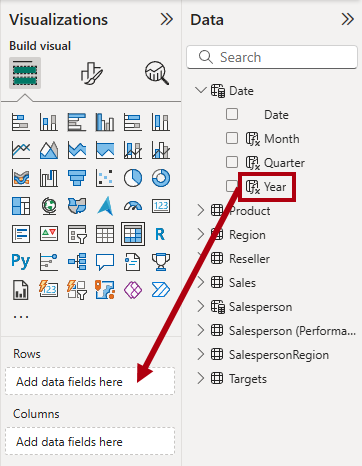Choose the Pie chart visual

pos(133,178)
